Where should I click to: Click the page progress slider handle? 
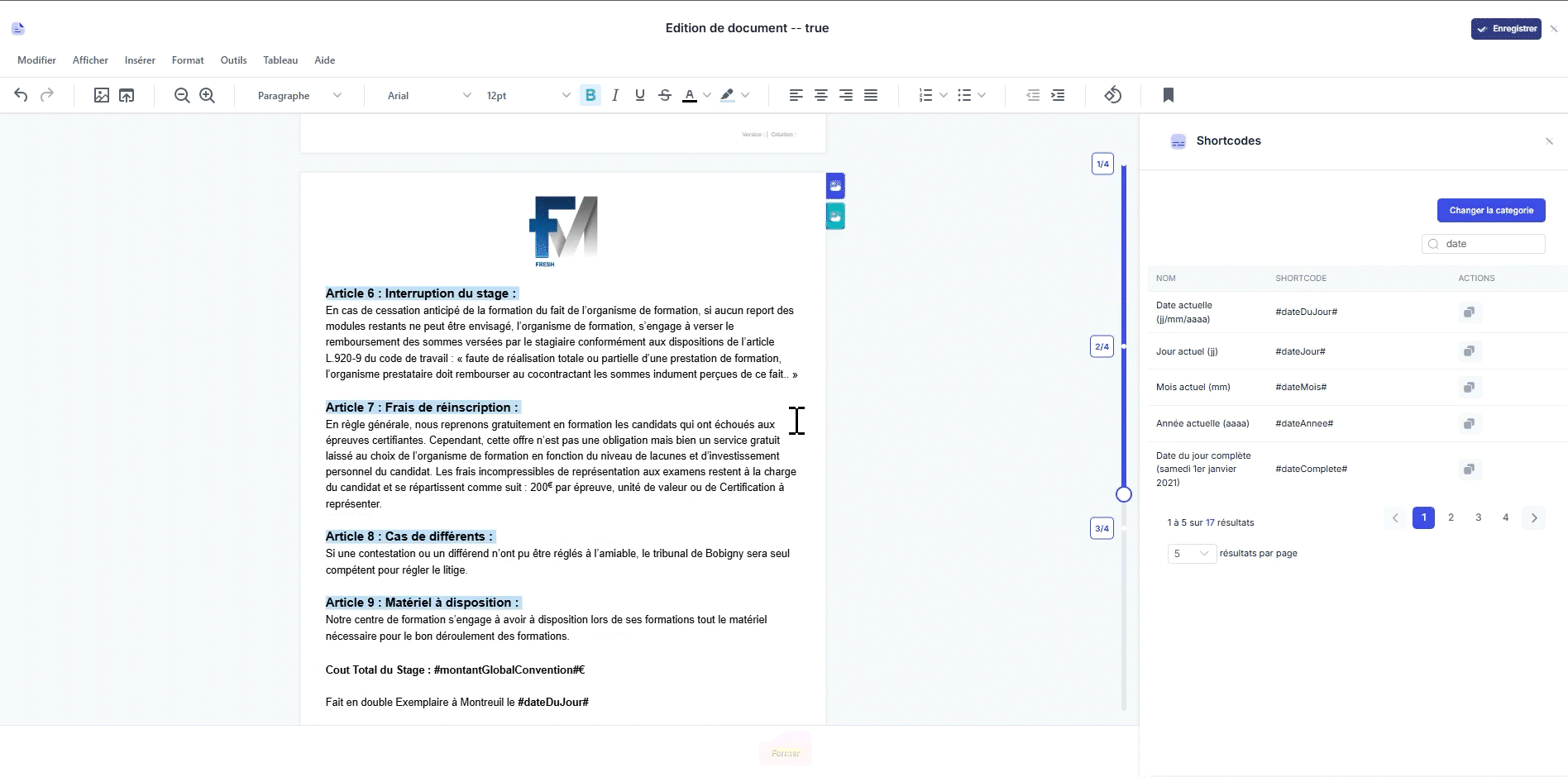(x=1123, y=494)
